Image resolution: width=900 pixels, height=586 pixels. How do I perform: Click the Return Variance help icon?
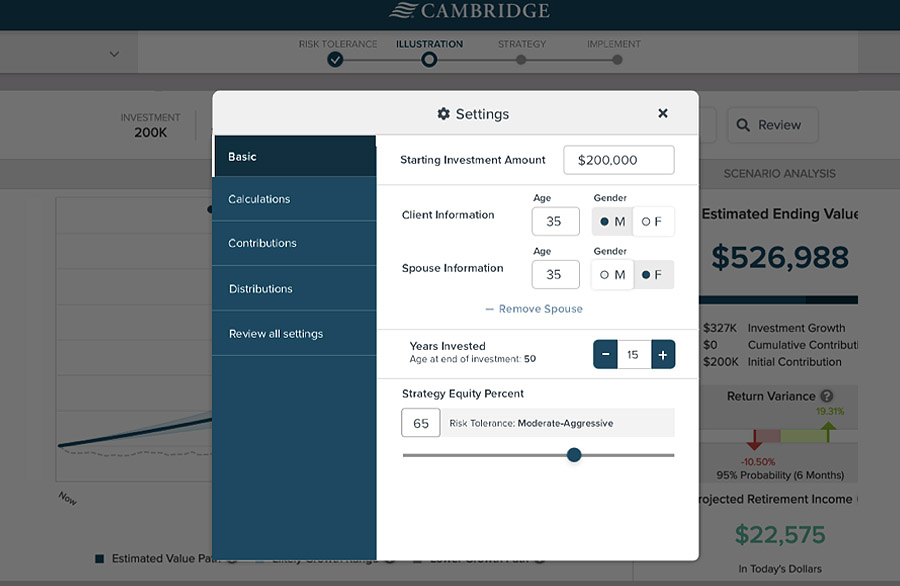[827, 396]
